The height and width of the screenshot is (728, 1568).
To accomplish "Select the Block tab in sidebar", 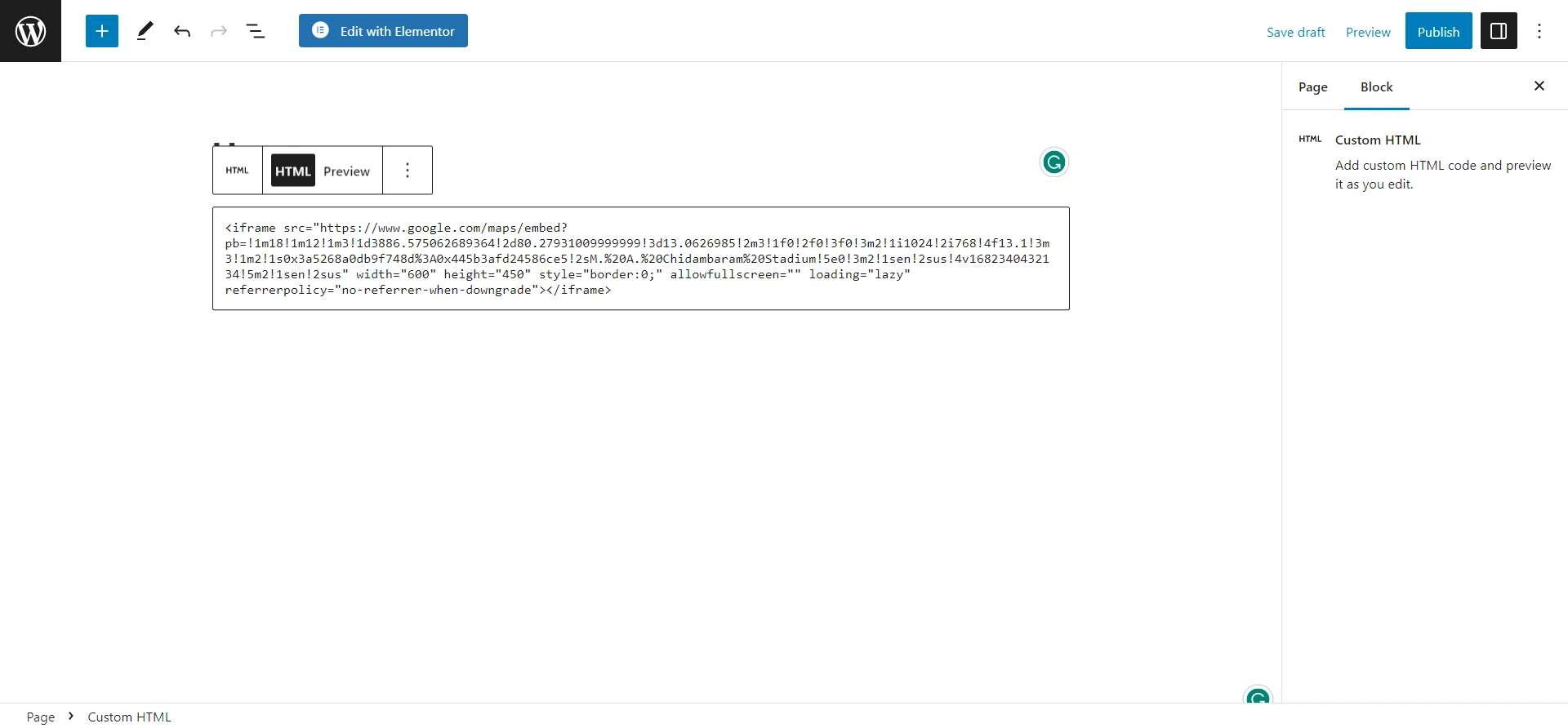I will 1376,87.
